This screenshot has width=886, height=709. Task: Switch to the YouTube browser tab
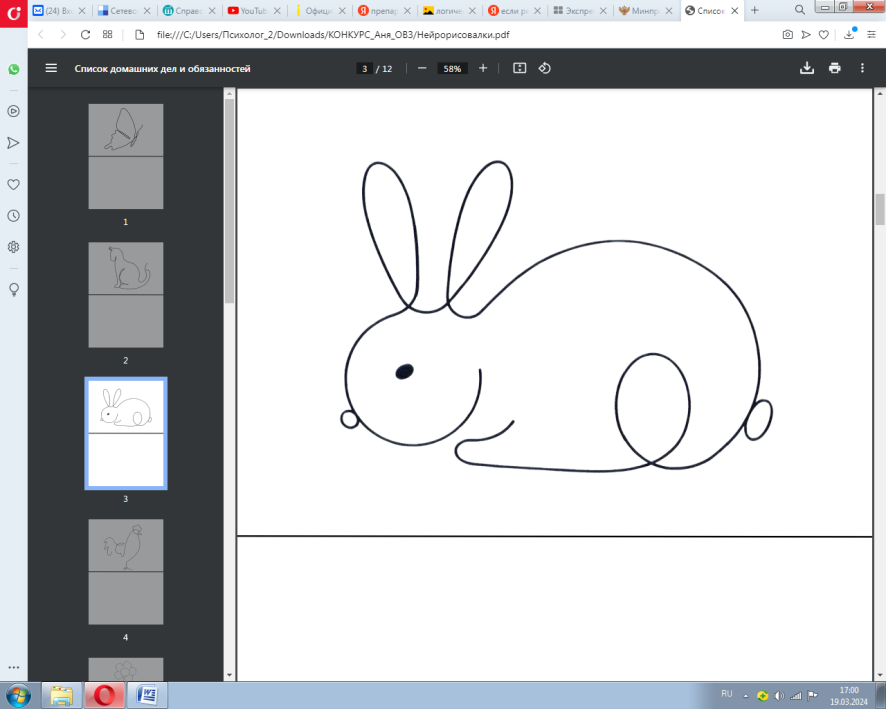253,10
